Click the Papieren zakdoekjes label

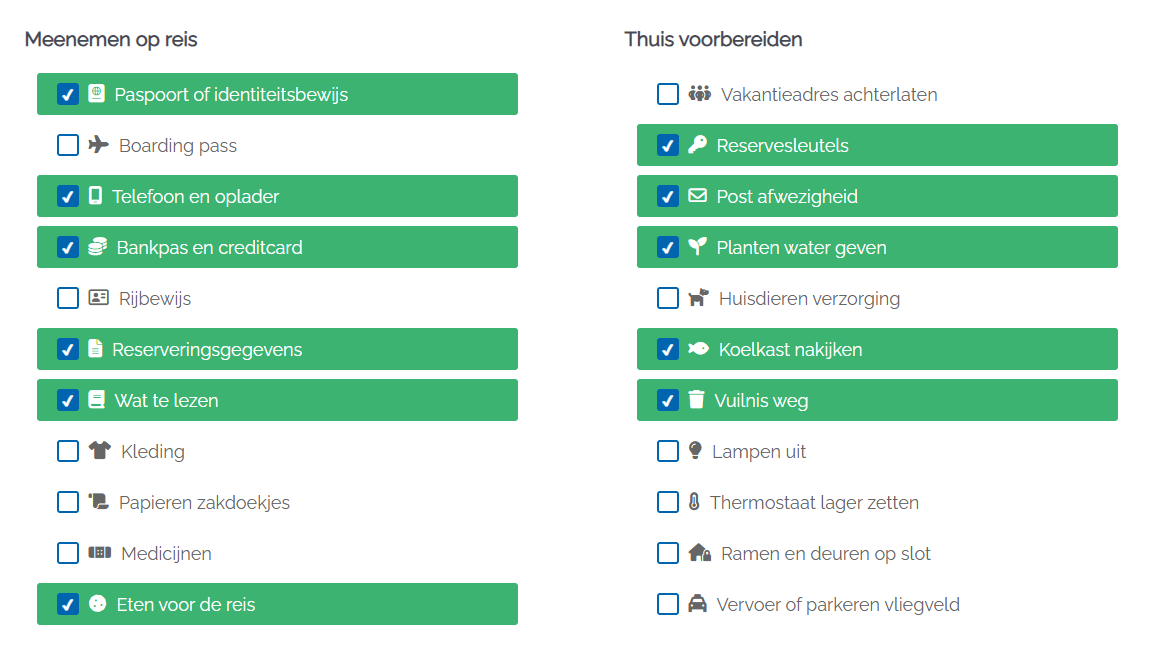pos(204,502)
